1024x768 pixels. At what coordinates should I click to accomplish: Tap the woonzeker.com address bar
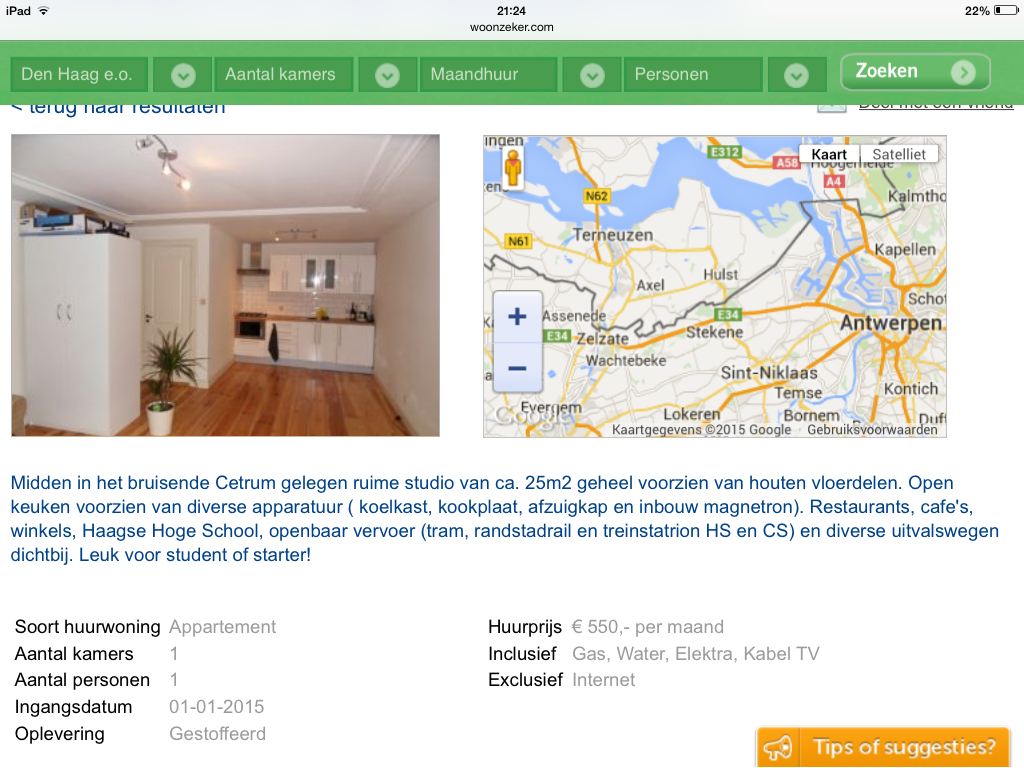pos(511,27)
